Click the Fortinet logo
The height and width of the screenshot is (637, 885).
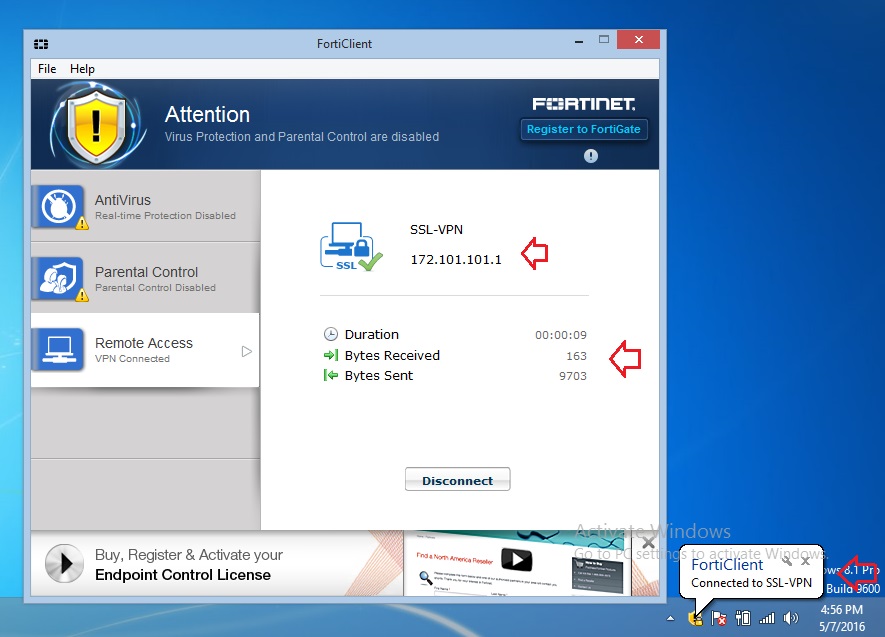click(584, 104)
